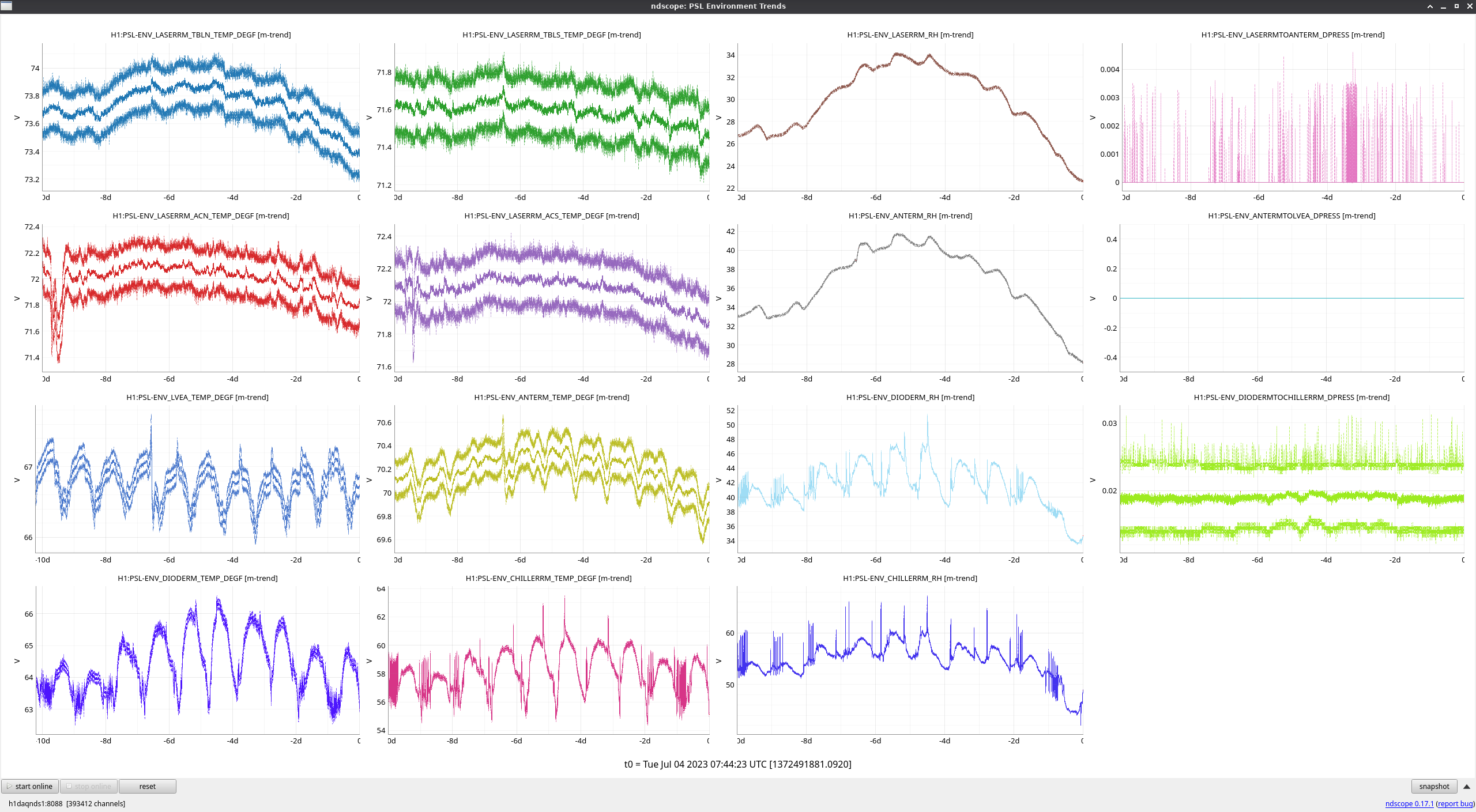Viewport: 1476px width, 812px height.
Task: Click the shade window up-caret icon
Action: click(1430, 6)
